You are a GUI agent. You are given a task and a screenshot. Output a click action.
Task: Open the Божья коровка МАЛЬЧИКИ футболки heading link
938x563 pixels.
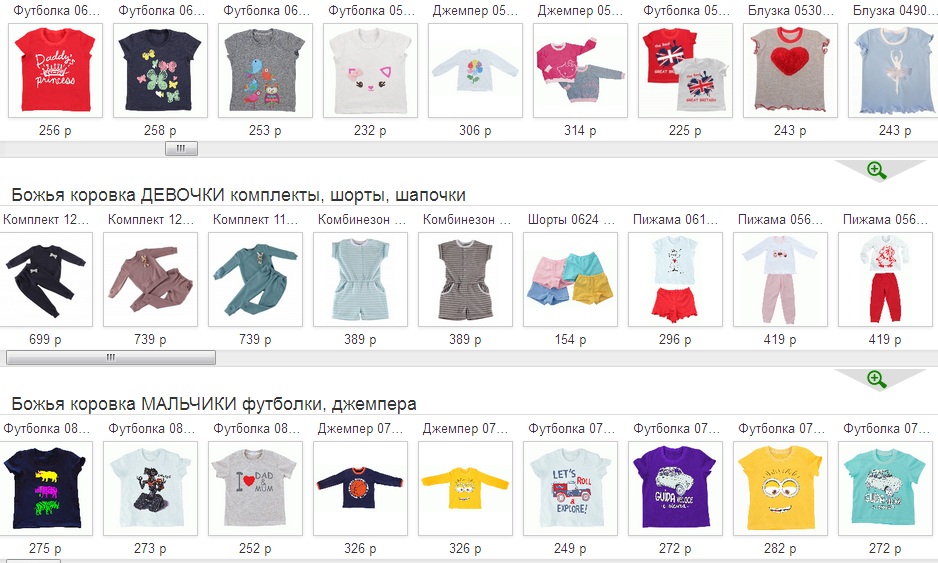(x=214, y=404)
